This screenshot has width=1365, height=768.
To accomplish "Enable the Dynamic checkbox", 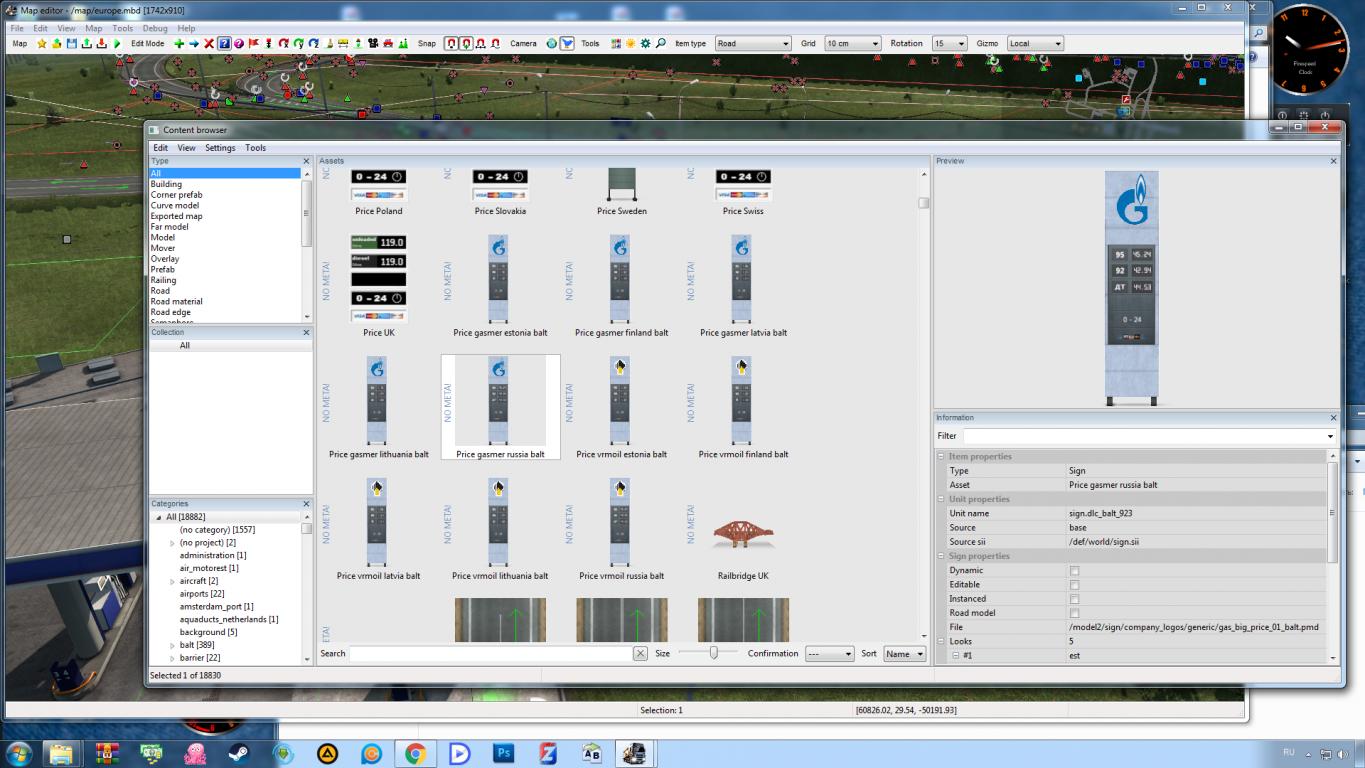I will coord(1074,571).
